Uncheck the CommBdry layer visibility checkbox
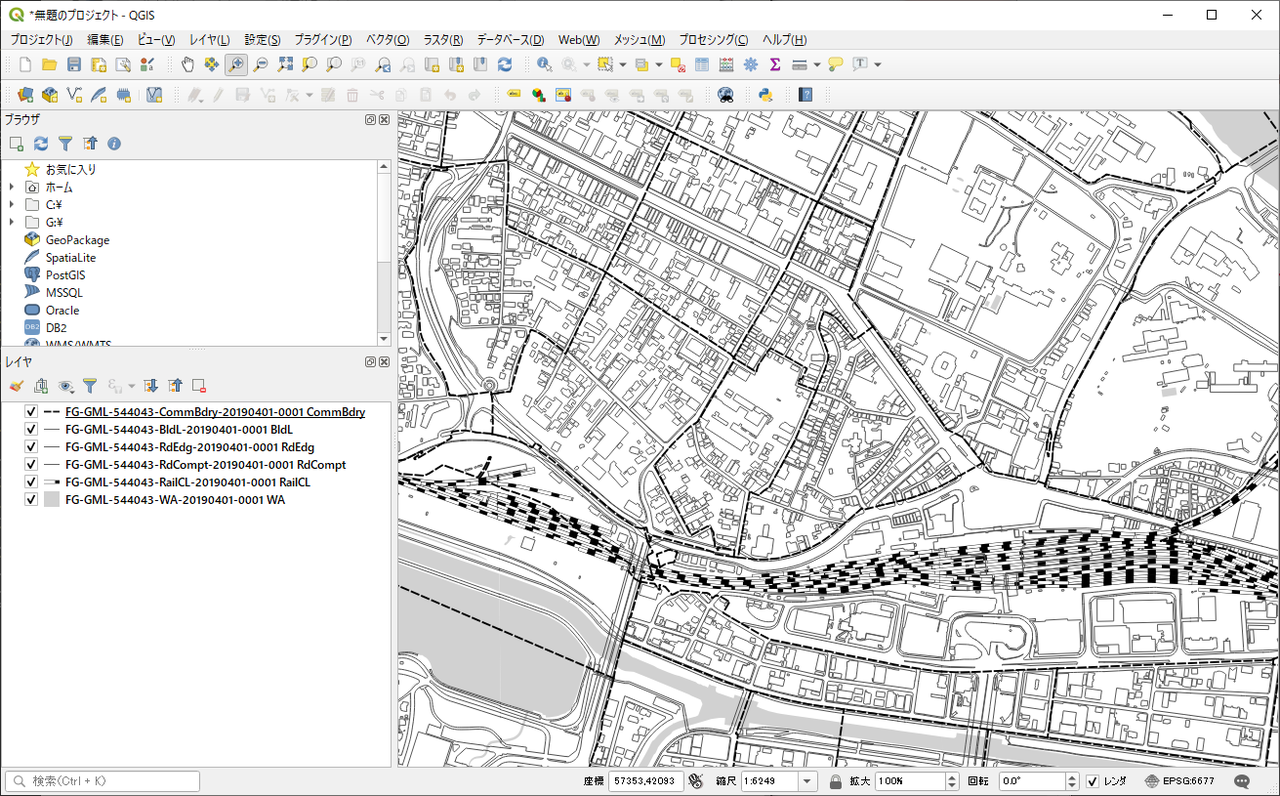1280x796 pixels. coord(31,412)
